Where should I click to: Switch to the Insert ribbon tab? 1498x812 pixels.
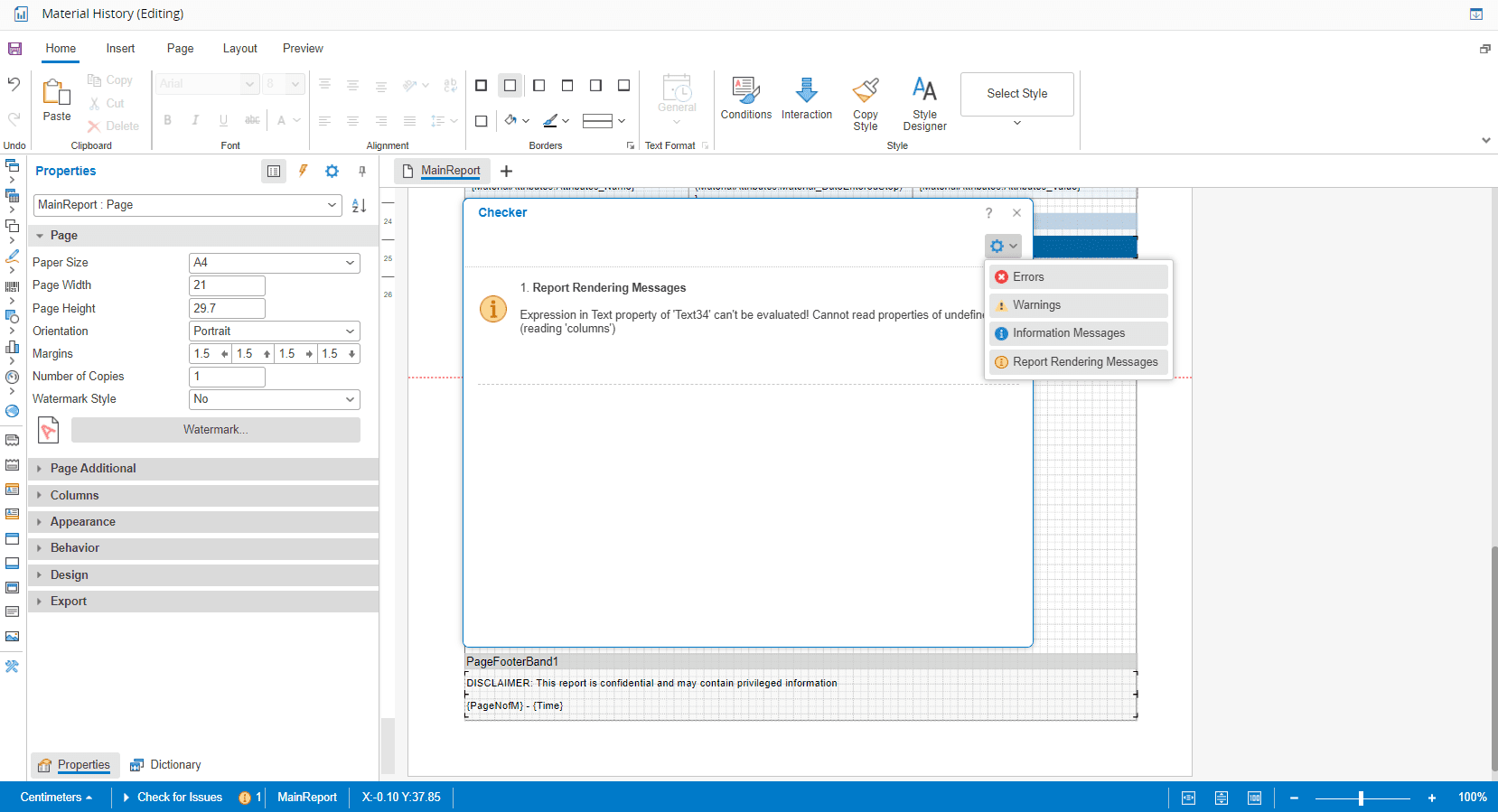pos(120,49)
